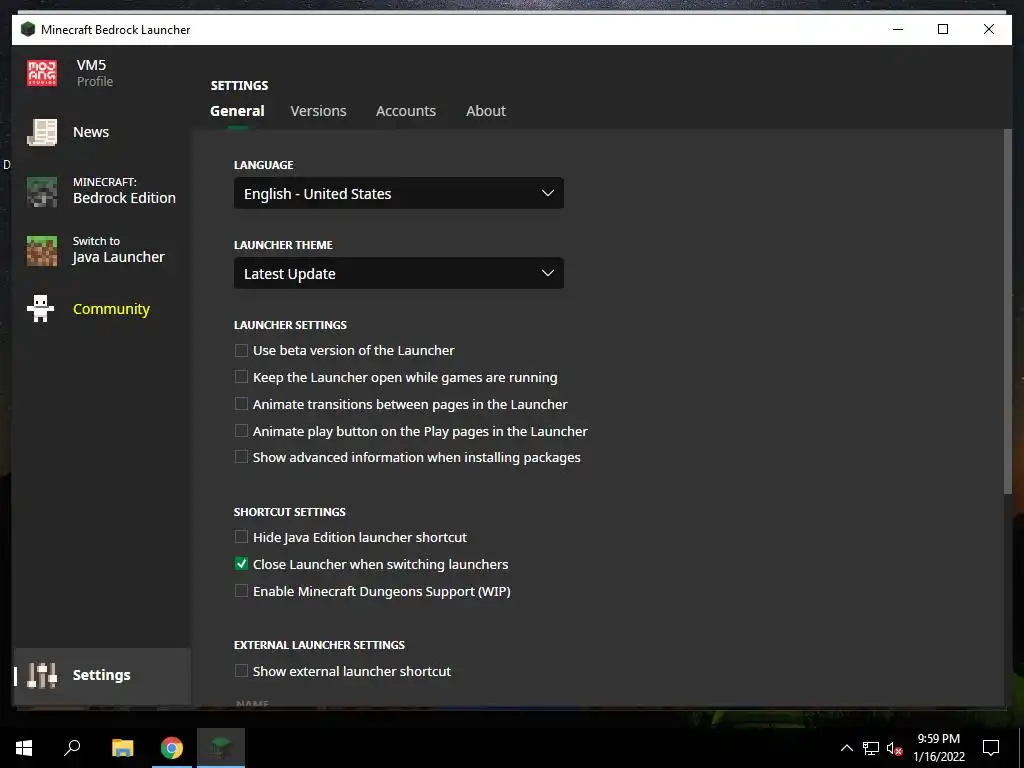Select the Settings label in the sidebar

point(101,675)
